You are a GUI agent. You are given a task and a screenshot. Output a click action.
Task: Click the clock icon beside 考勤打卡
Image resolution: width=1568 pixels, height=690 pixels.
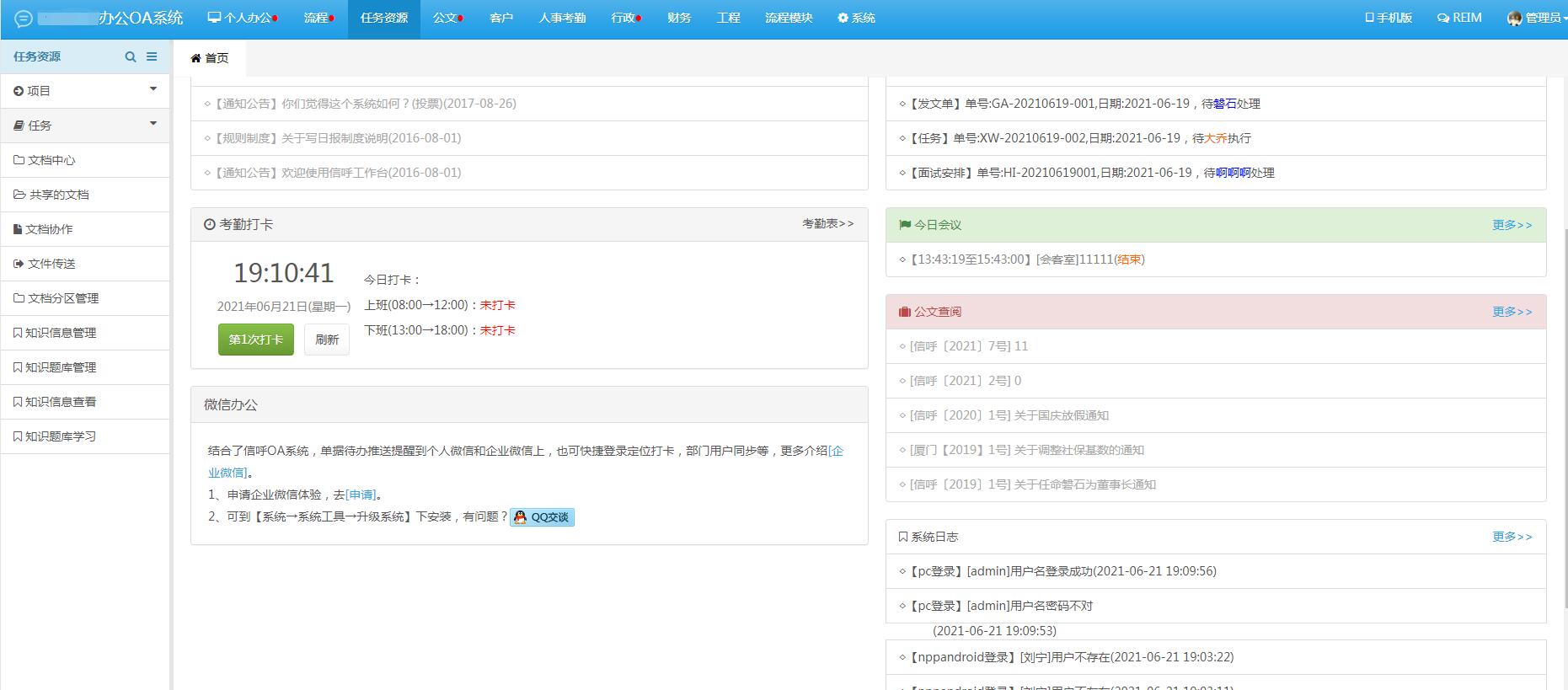tap(210, 225)
